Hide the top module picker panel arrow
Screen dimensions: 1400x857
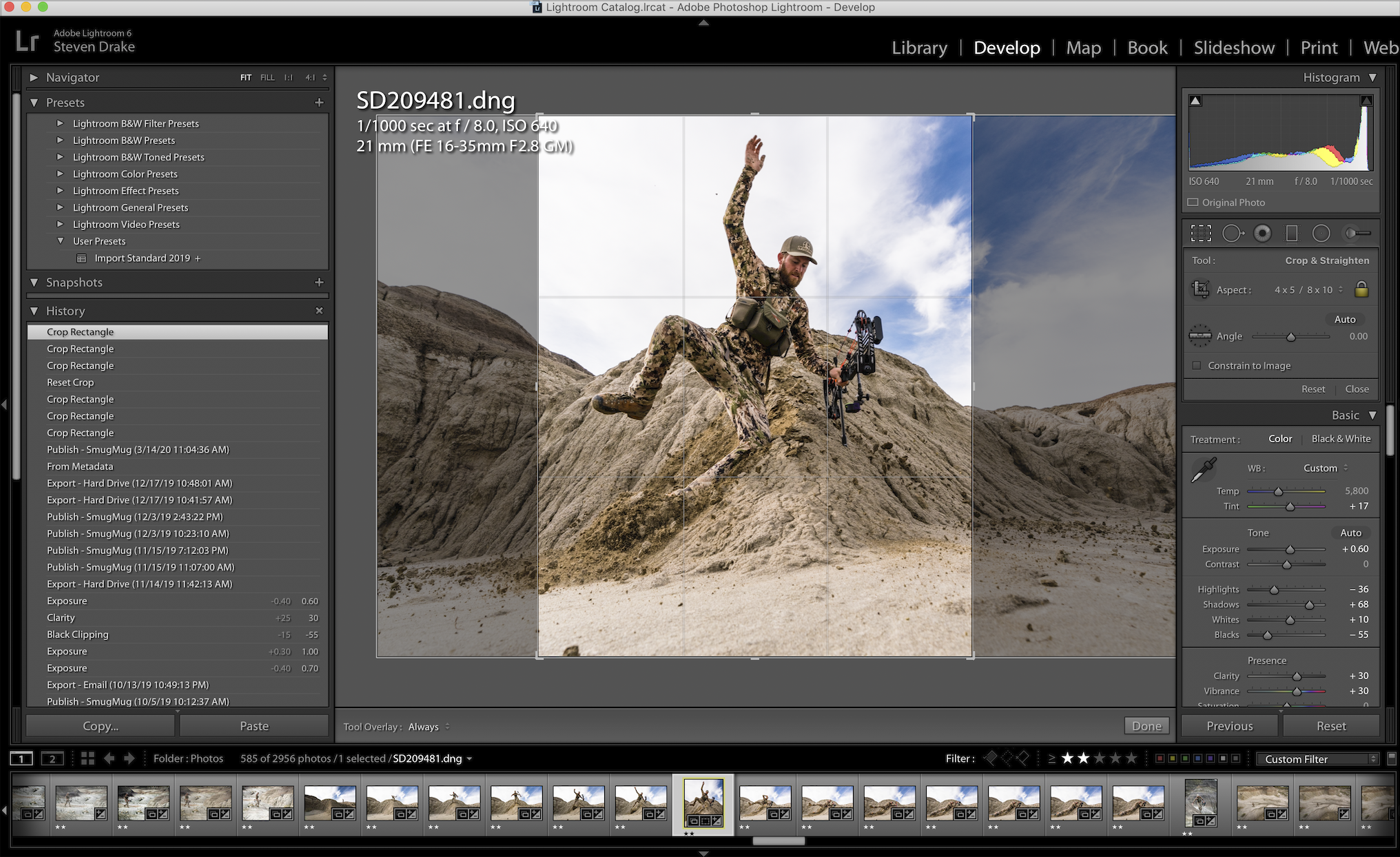(703, 23)
